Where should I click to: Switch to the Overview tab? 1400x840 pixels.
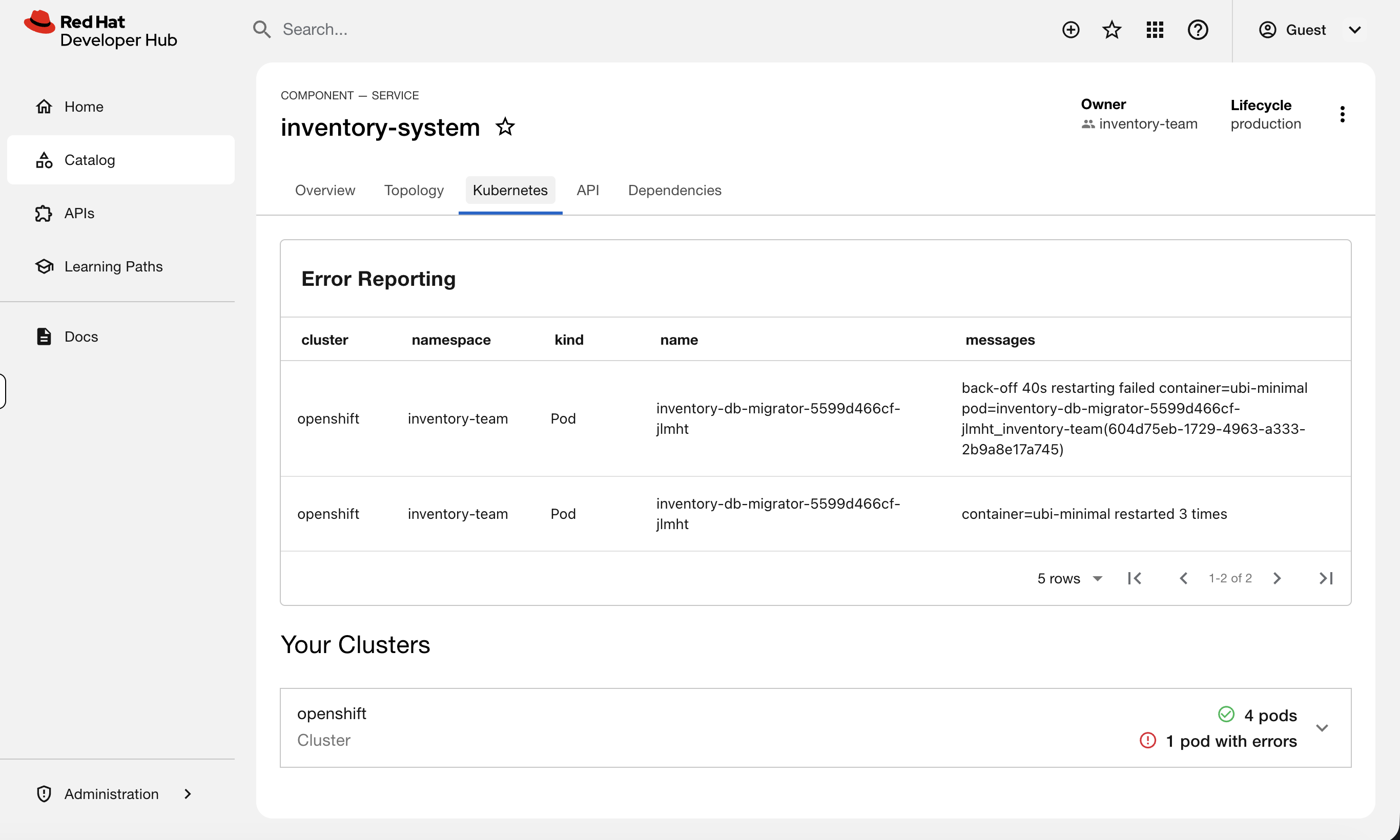pos(325,190)
